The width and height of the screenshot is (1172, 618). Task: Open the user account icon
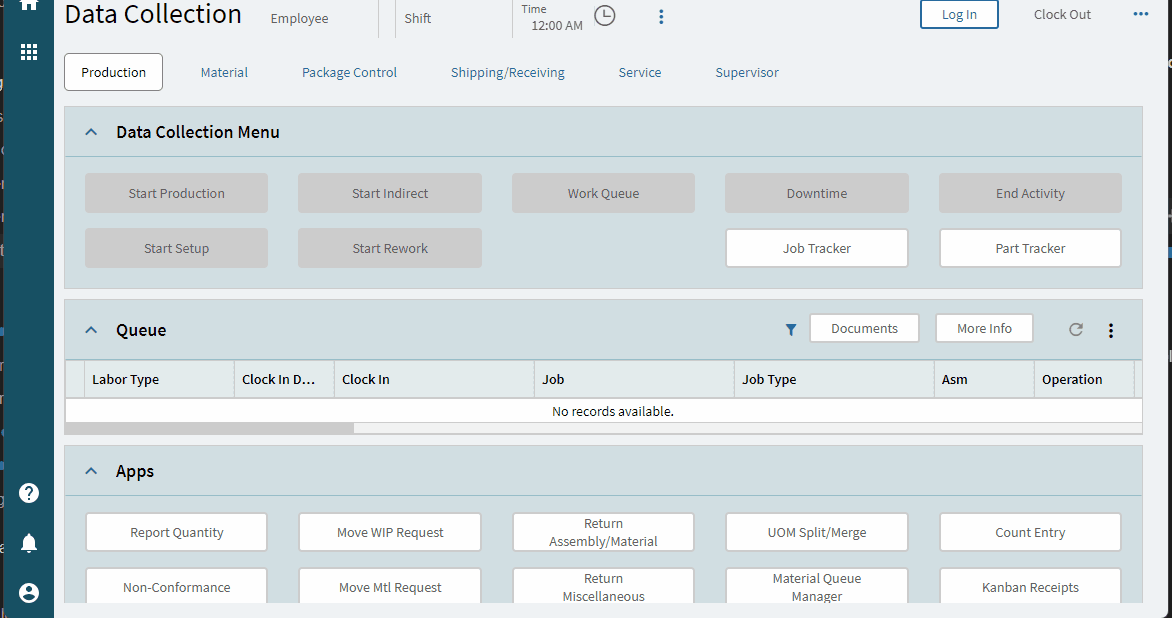point(28,593)
